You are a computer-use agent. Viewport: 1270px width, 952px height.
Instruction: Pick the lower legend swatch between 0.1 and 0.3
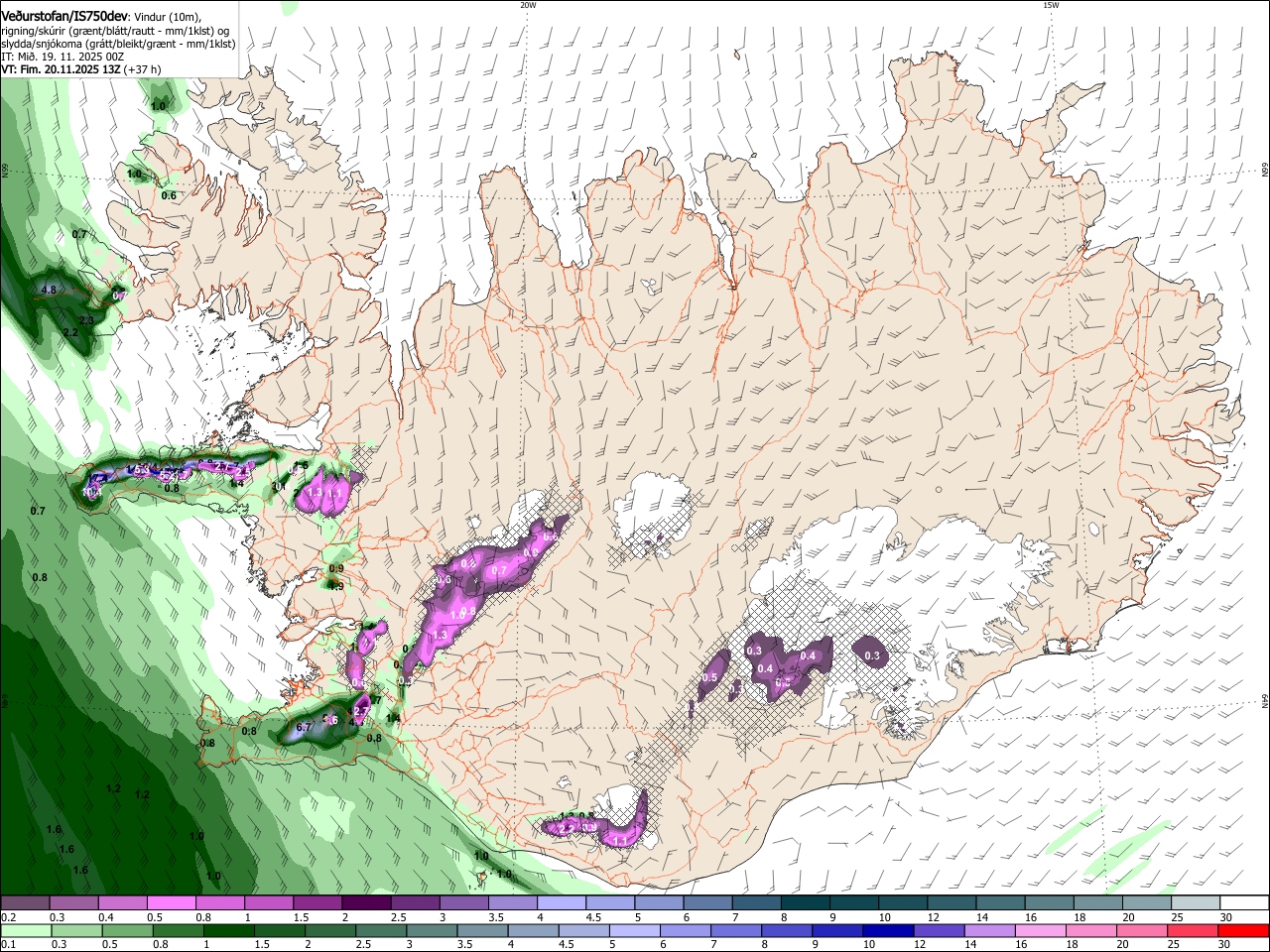click(26, 931)
